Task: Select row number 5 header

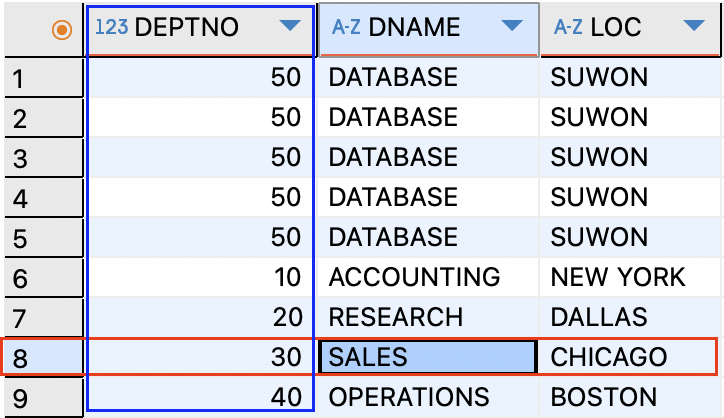Action: tap(44, 237)
